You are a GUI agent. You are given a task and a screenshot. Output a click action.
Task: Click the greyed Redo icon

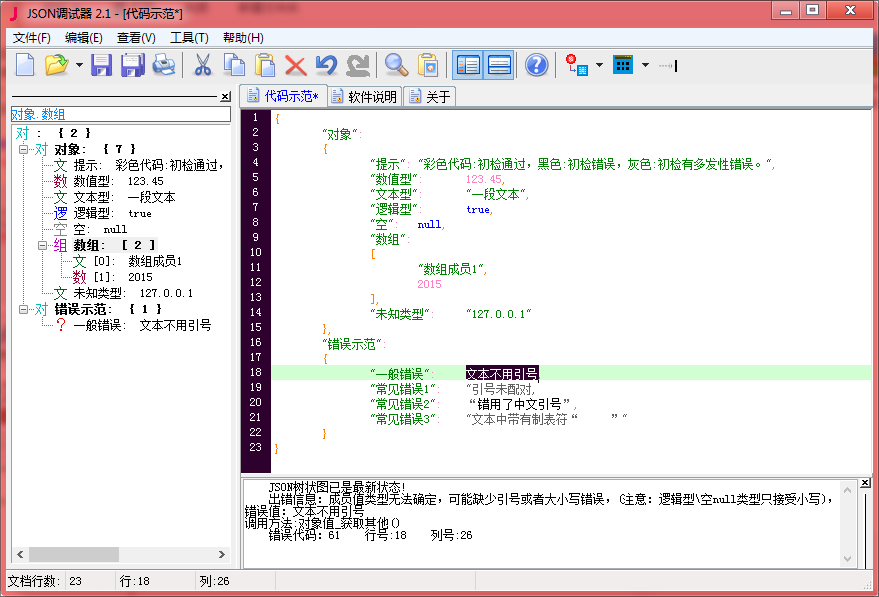click(358, 65)
